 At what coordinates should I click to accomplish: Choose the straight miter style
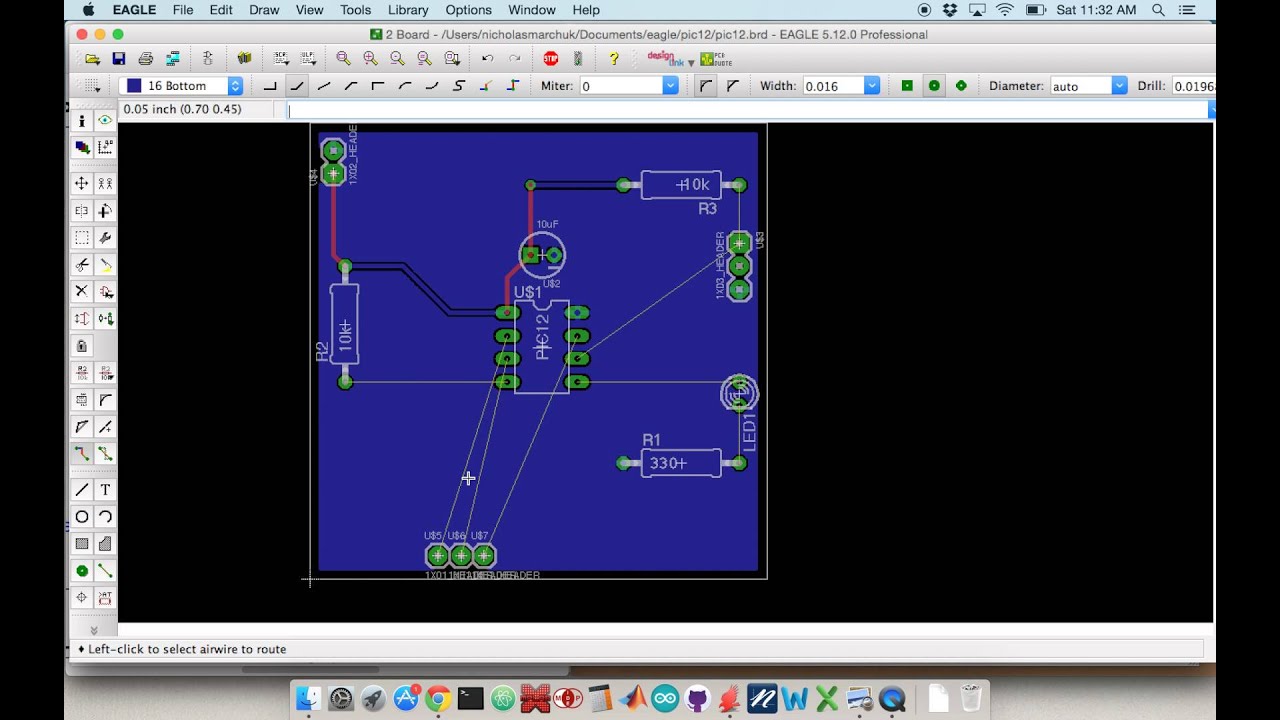(733, 86)
